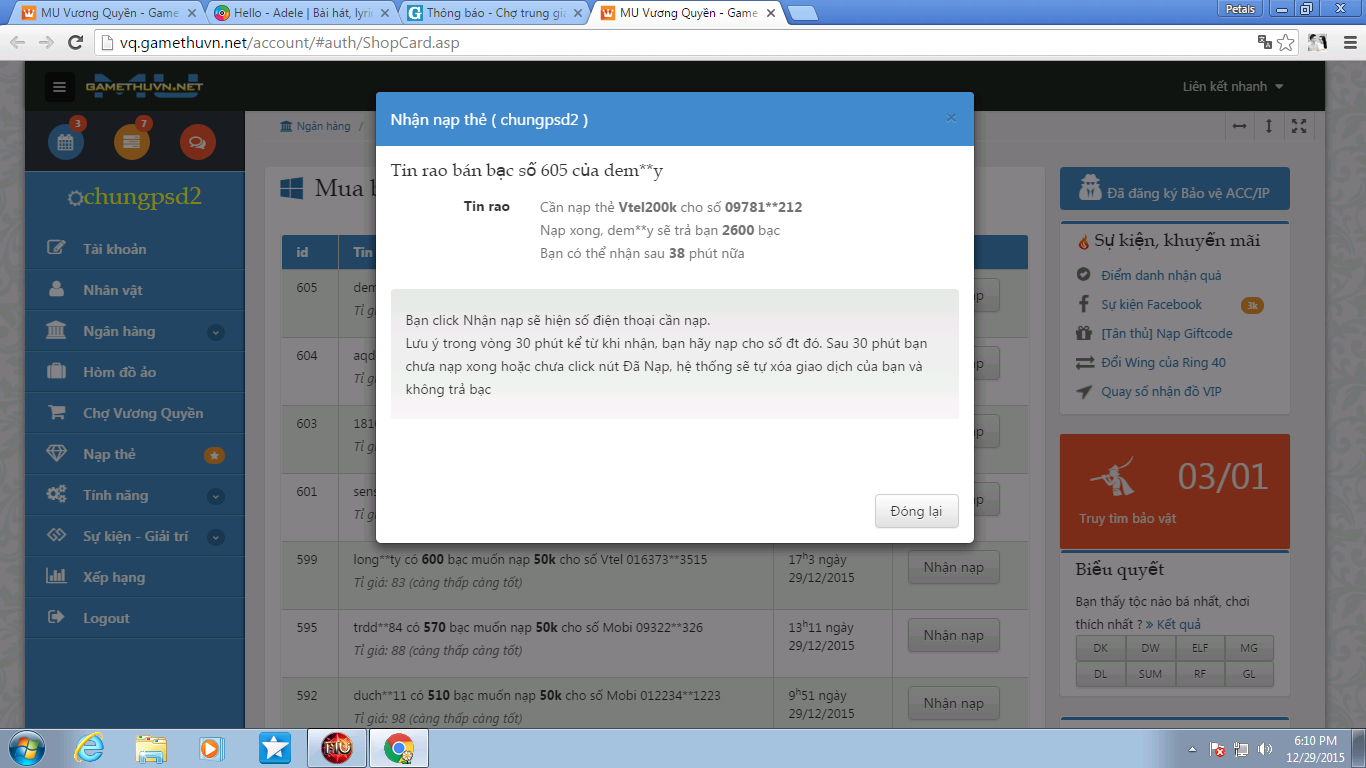Open the Liên kết nhanh dropdown
This screenshot has height=768, width=1366.
click(x=1232, y=87)
